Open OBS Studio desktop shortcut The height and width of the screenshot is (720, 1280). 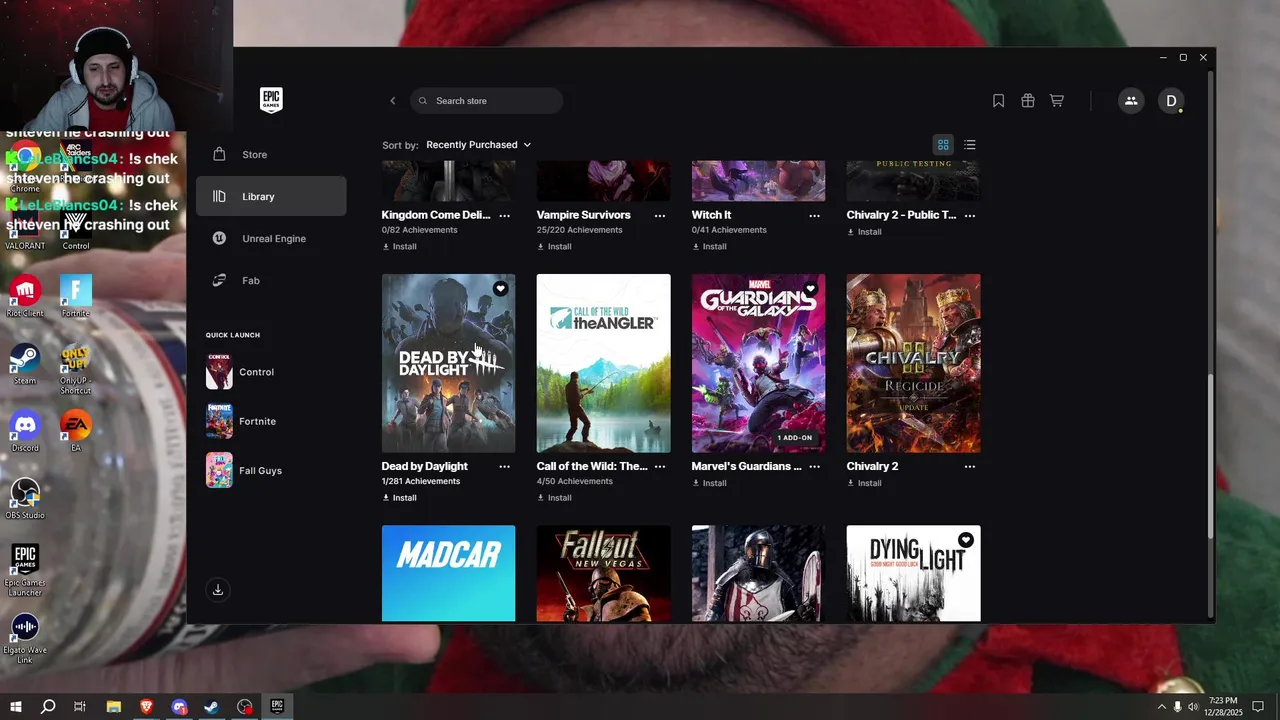click(x=25, y=498)
